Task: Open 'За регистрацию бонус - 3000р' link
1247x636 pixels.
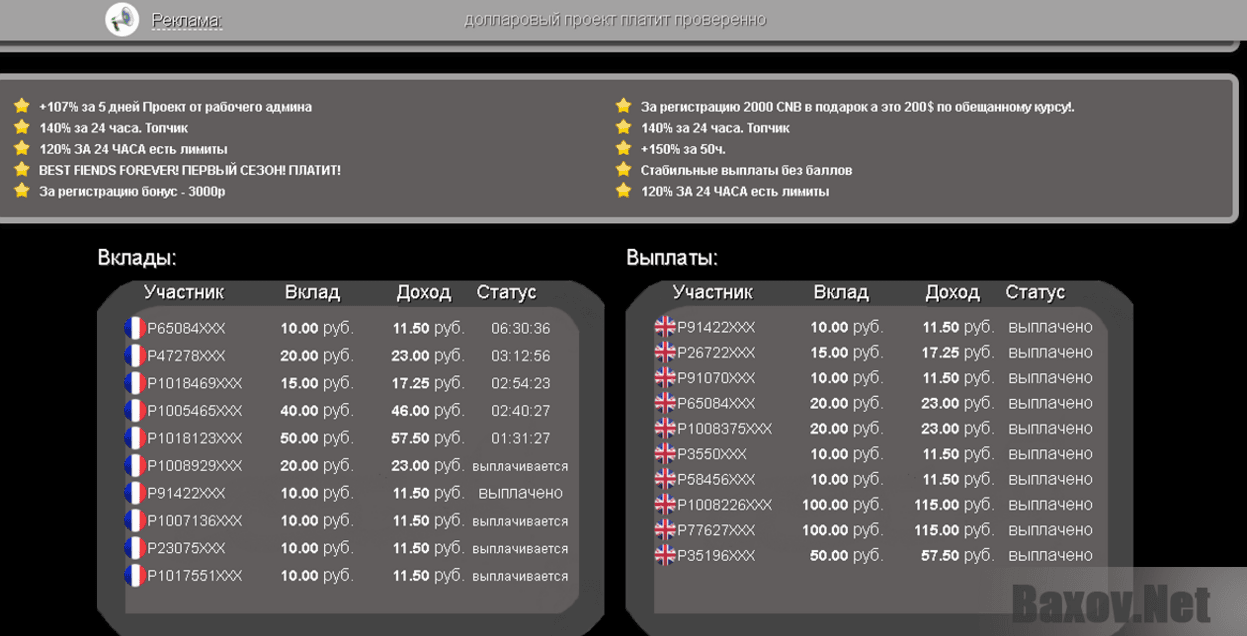Action: (x=132, y=191)
